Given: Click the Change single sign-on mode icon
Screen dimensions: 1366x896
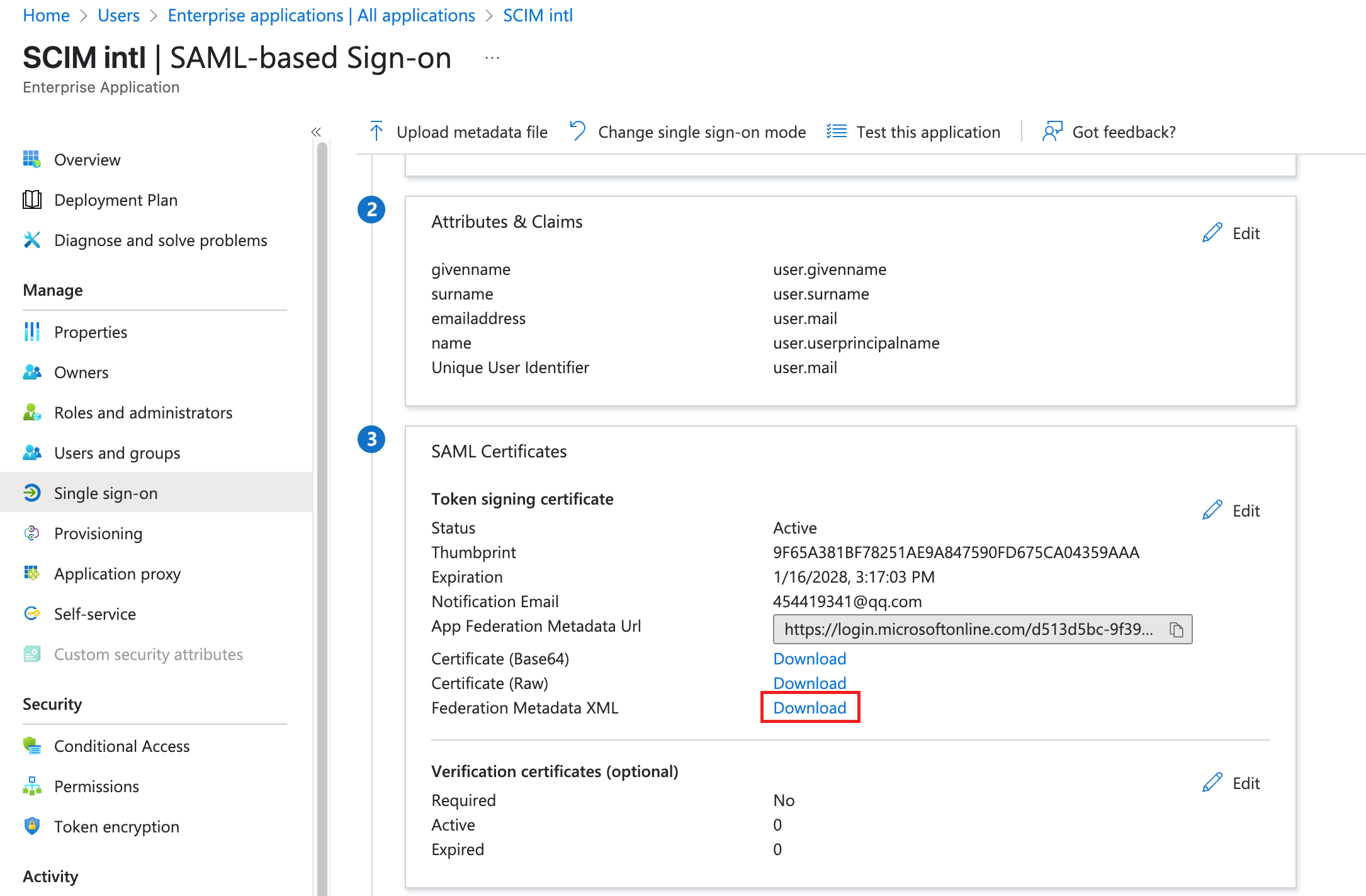Looking at the screenshot, I should 577,132.
